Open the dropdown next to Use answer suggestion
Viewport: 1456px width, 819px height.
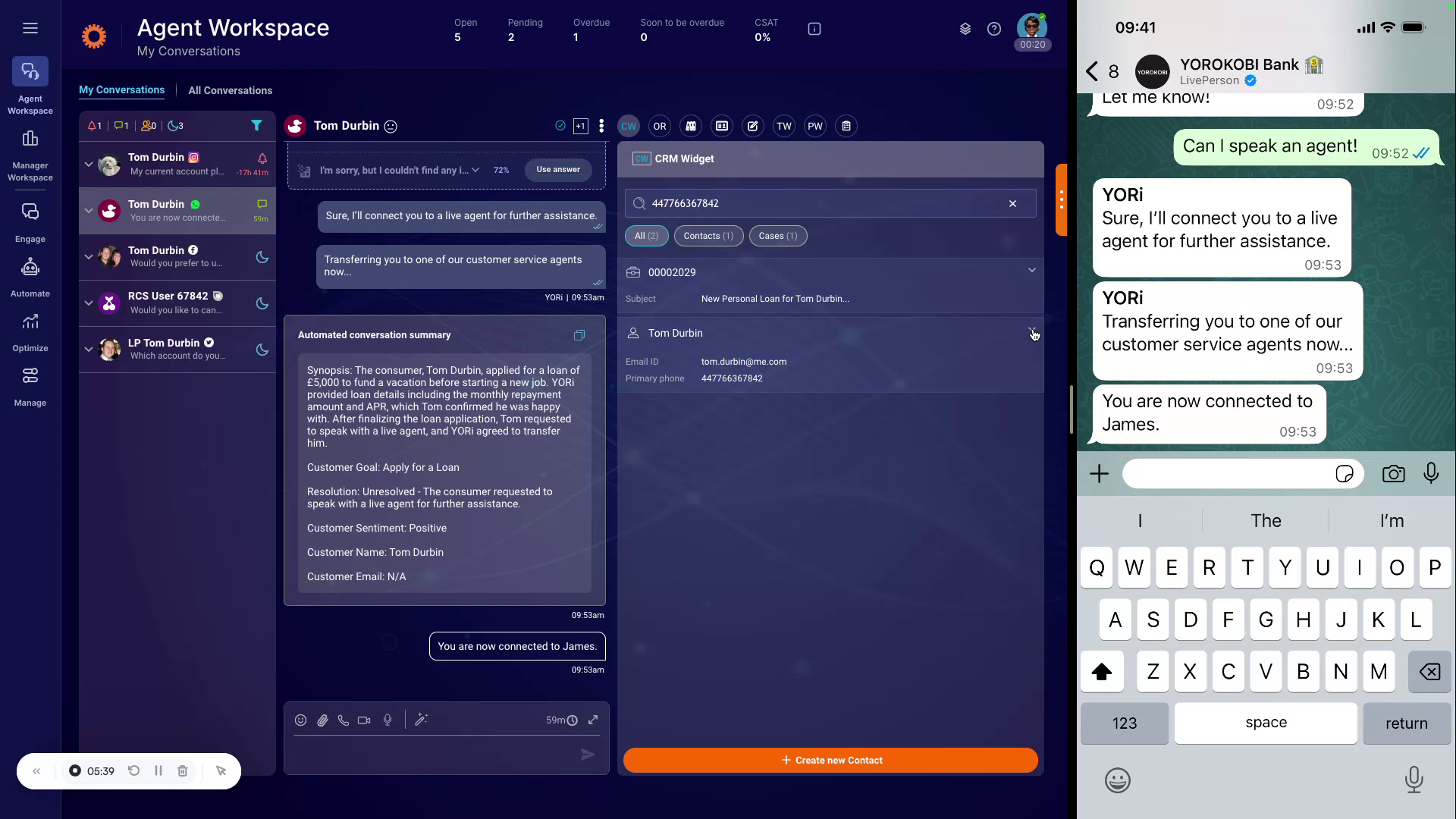(476, 170)
